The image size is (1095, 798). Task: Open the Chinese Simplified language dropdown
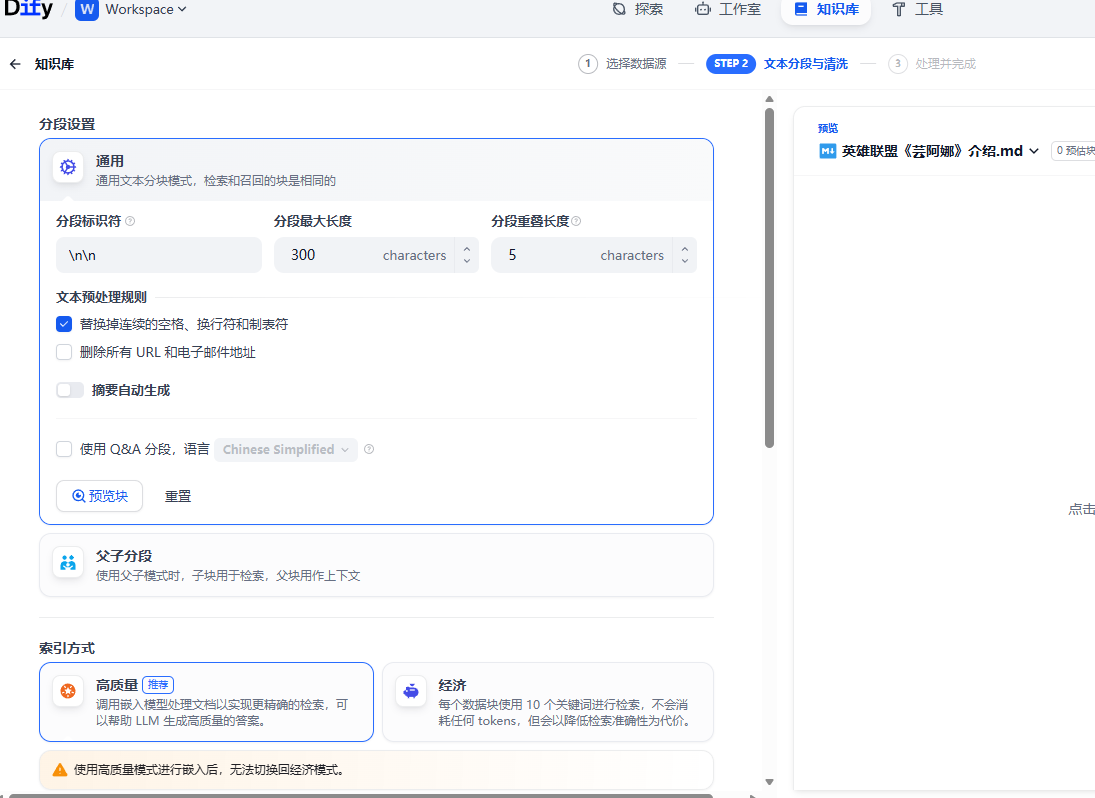[x=285, y=450]
